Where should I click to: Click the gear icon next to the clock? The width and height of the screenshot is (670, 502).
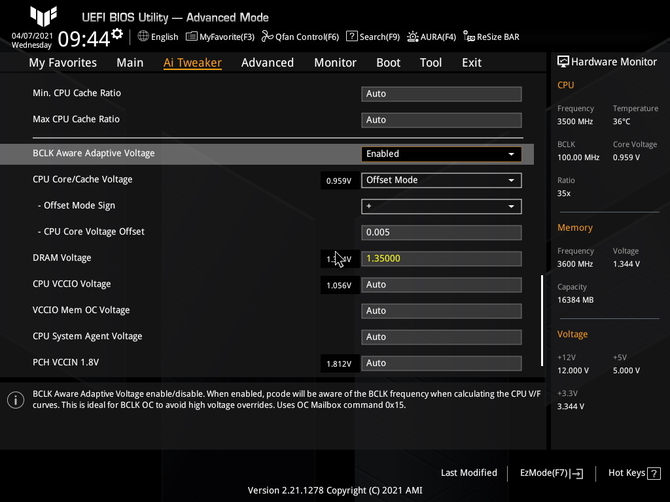[117, 34]
